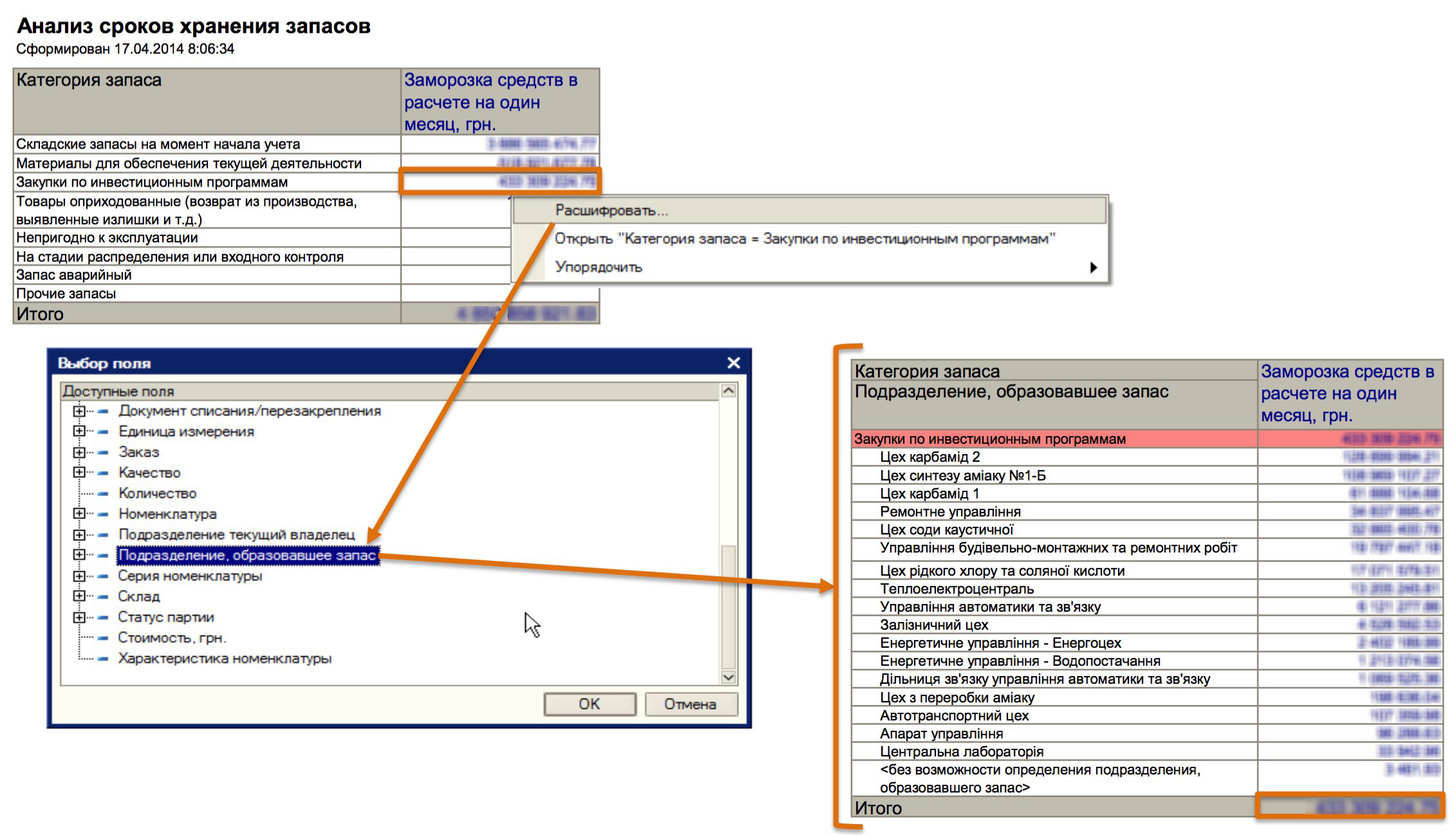Close the Выбор поля dialog
This screenshot has height=835, width=1456.
pyautogui.click(x=733, y=363)
